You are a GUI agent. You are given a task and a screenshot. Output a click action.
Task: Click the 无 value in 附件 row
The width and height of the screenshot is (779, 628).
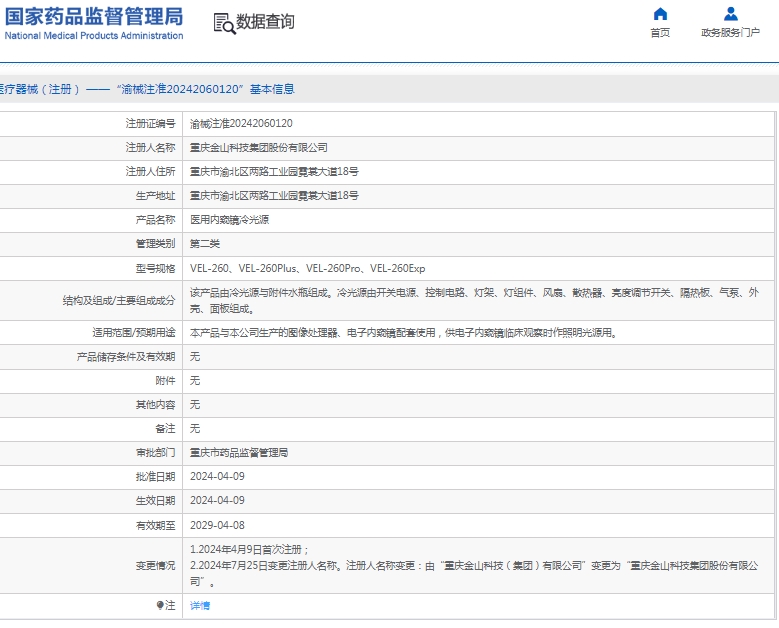[x=195, y=381]
